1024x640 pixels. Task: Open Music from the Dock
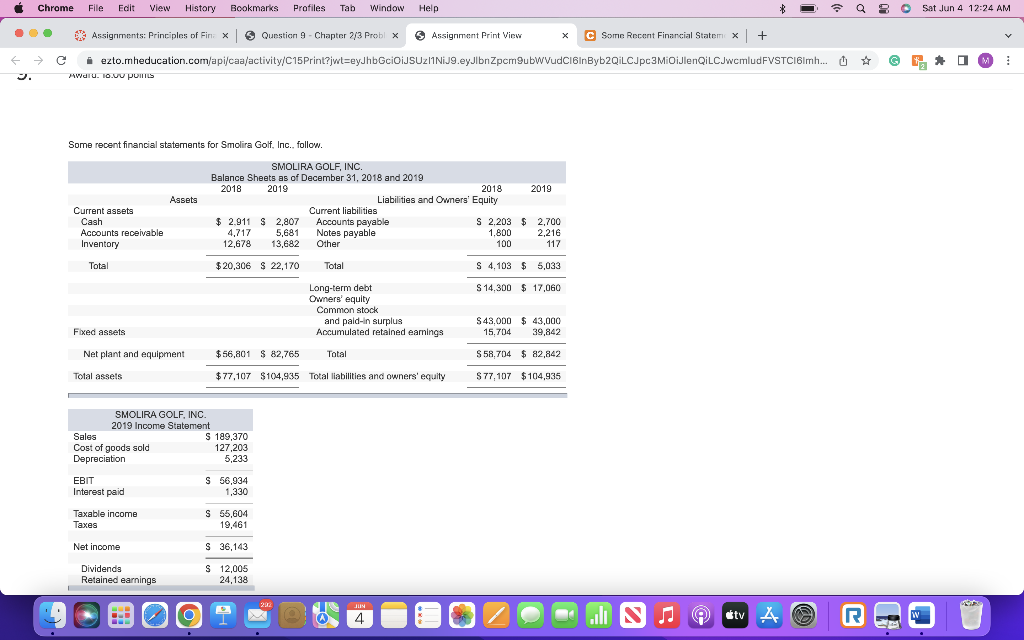tap(666, 615)
